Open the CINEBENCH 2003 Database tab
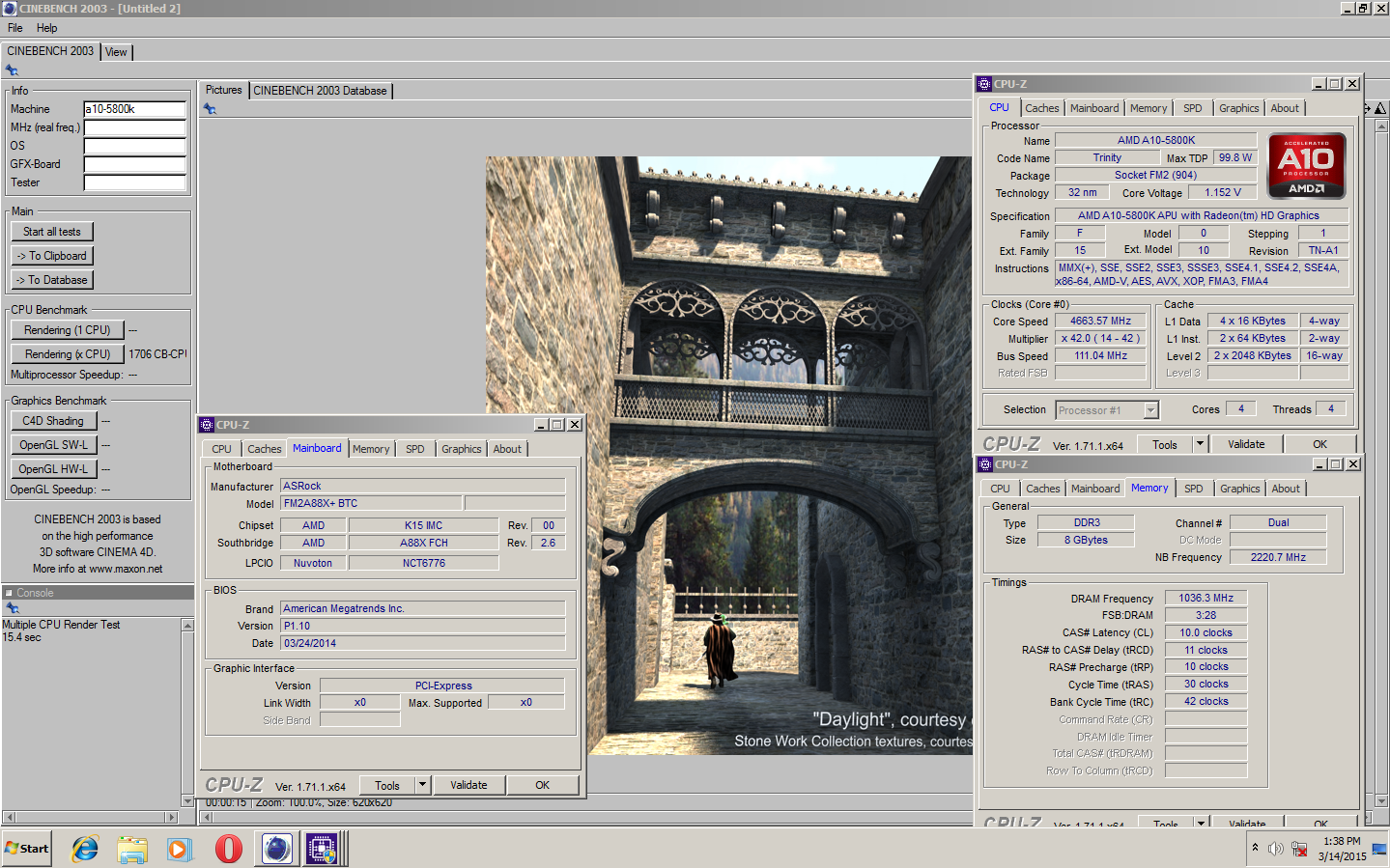 coord(321,91)
